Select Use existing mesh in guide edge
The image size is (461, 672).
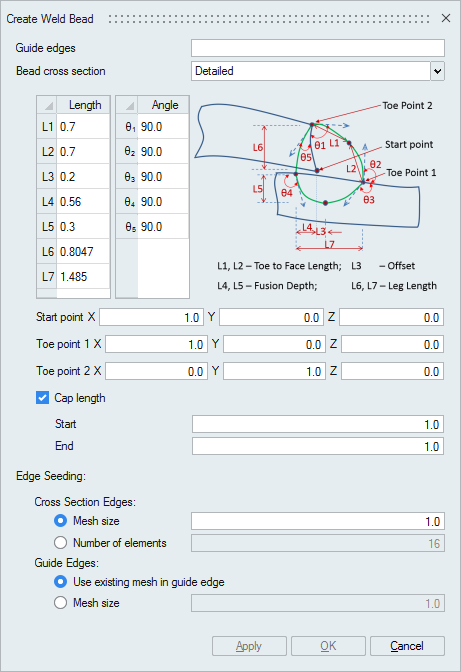coord(60,582)
